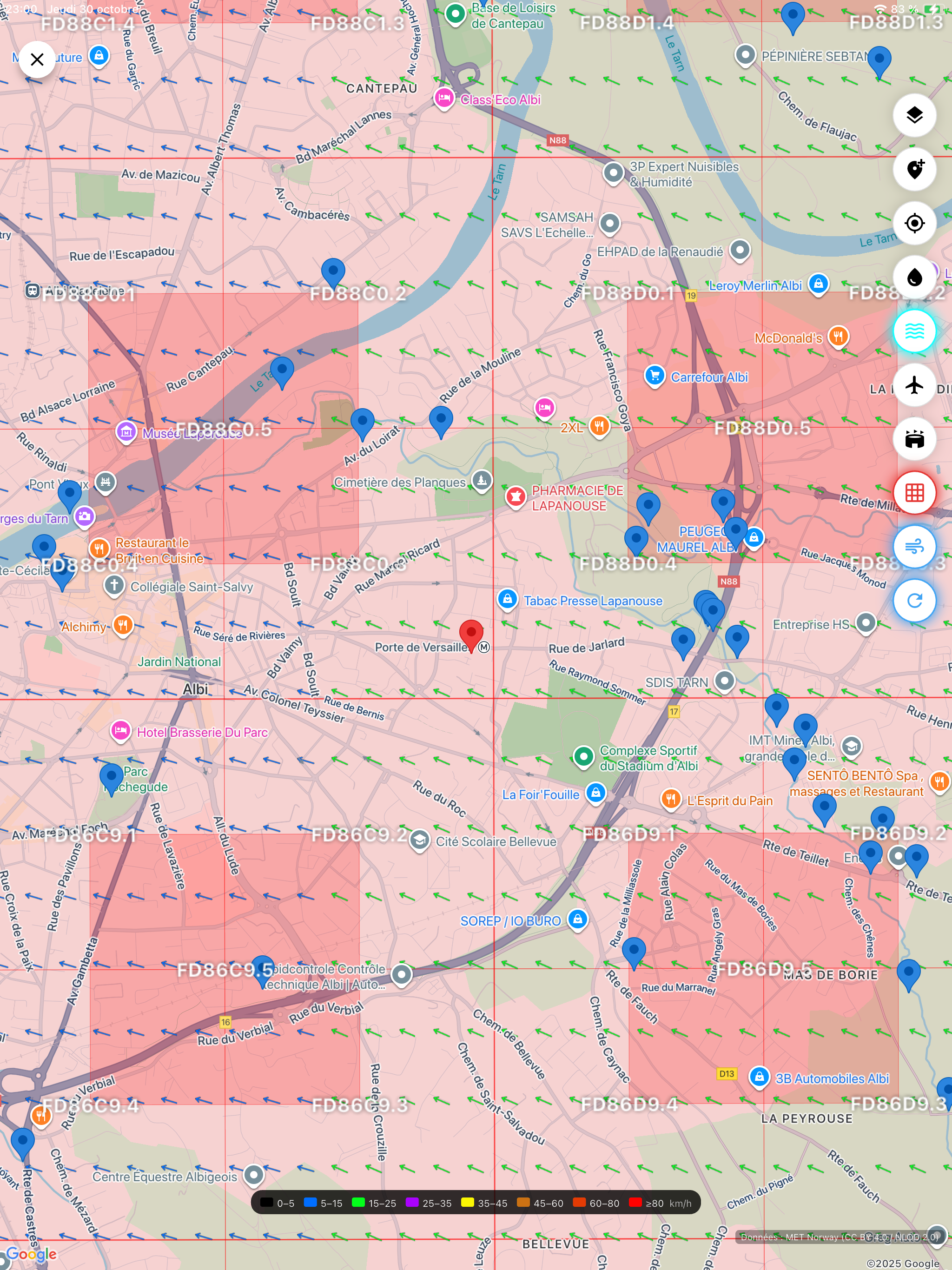Toggle the red locator grid overlay
The height and width of the screenshot is (1270, 952).
pyautogui.click(x=914, y=493)
